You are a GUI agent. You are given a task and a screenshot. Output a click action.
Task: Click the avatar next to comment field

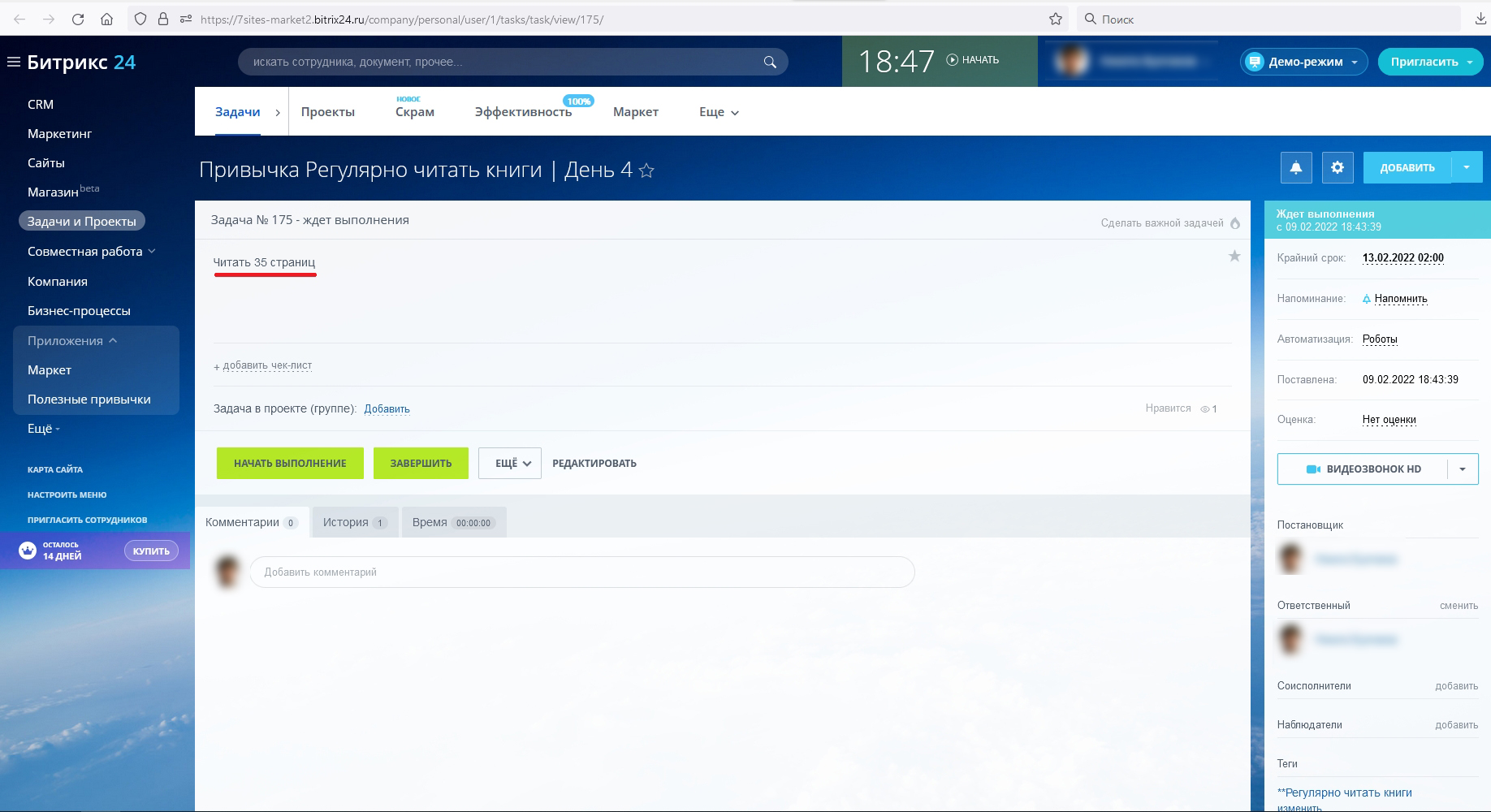point(227,572)
